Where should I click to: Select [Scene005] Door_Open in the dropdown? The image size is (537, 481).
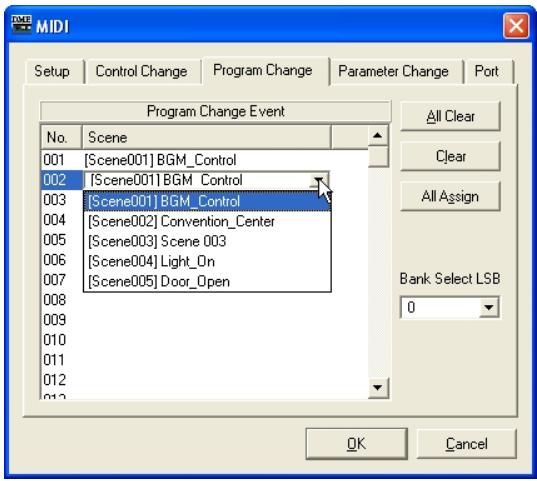(207, 282)
